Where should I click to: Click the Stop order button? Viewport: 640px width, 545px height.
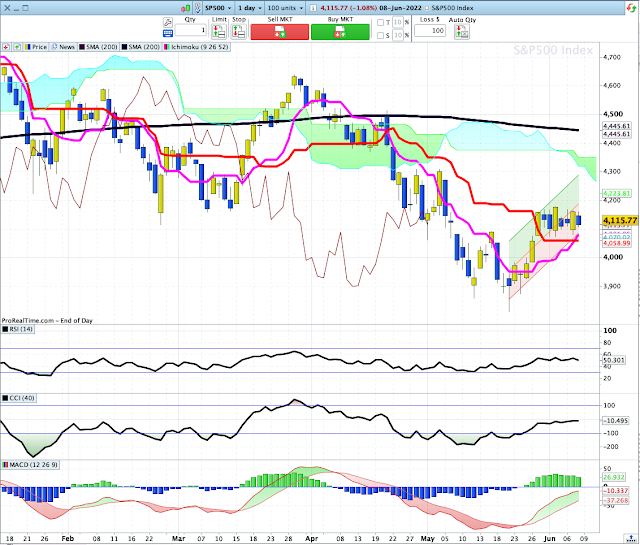[x=239, y=31]
